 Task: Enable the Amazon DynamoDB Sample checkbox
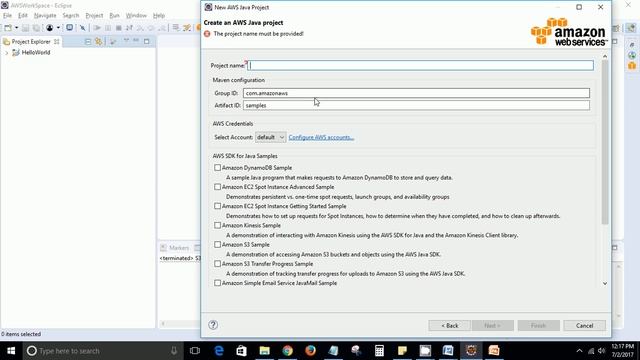pos(218,168)
